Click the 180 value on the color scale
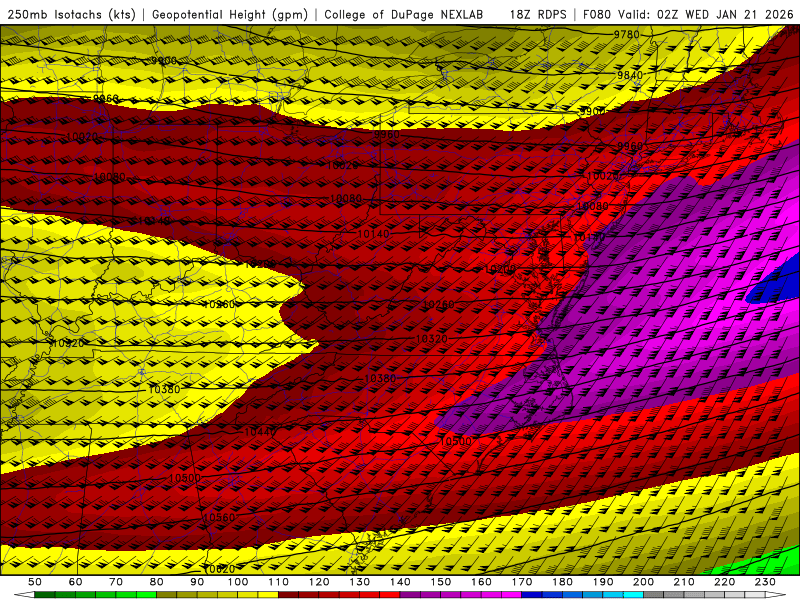 pos(562,582)
